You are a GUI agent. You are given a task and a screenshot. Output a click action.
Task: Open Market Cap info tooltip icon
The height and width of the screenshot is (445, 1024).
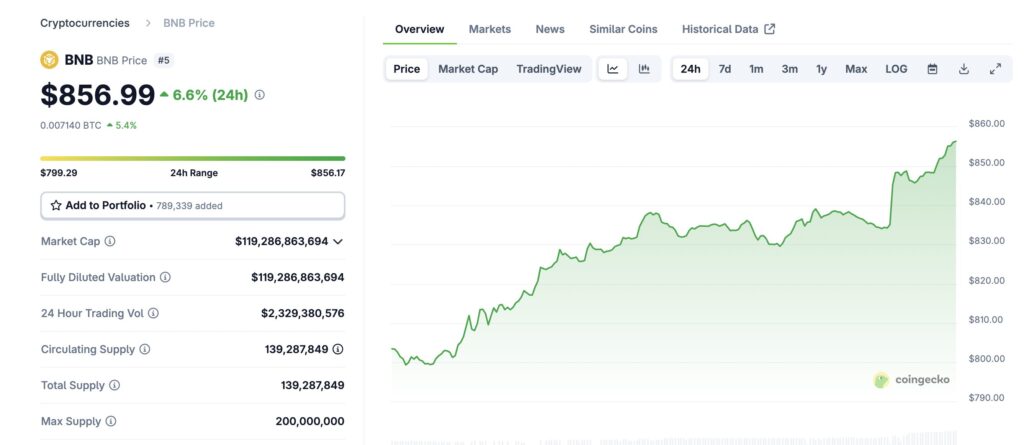click(110, 241)
